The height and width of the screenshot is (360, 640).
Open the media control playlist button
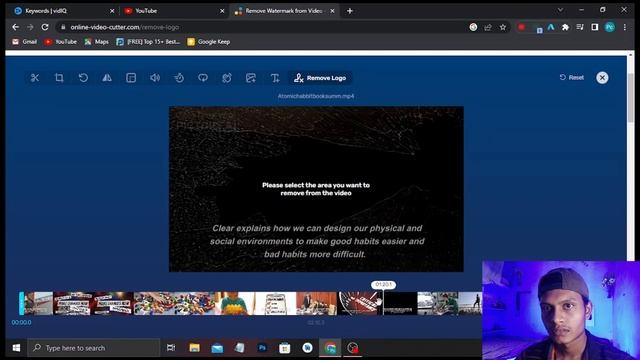580,27
